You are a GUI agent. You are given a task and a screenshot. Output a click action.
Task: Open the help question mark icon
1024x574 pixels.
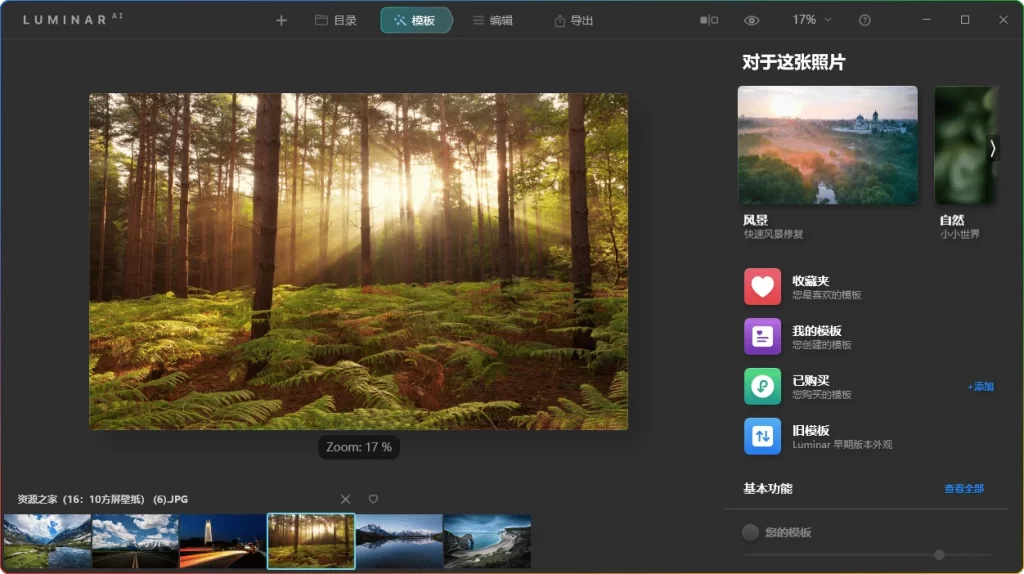pyautogui.click(x=865, y=20)
